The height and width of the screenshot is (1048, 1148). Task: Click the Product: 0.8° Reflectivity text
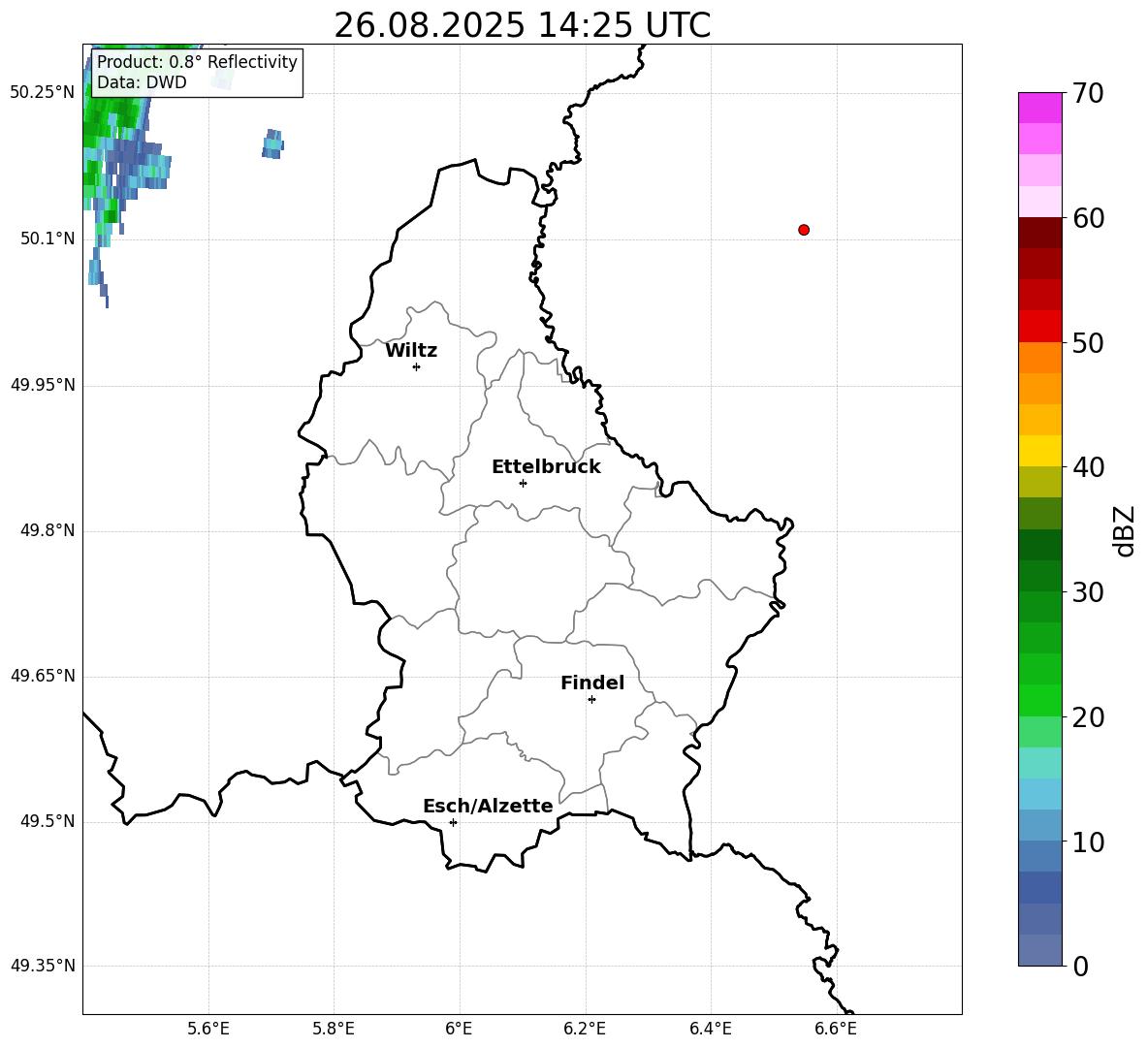pyautogui.click(x=197, y=61)
